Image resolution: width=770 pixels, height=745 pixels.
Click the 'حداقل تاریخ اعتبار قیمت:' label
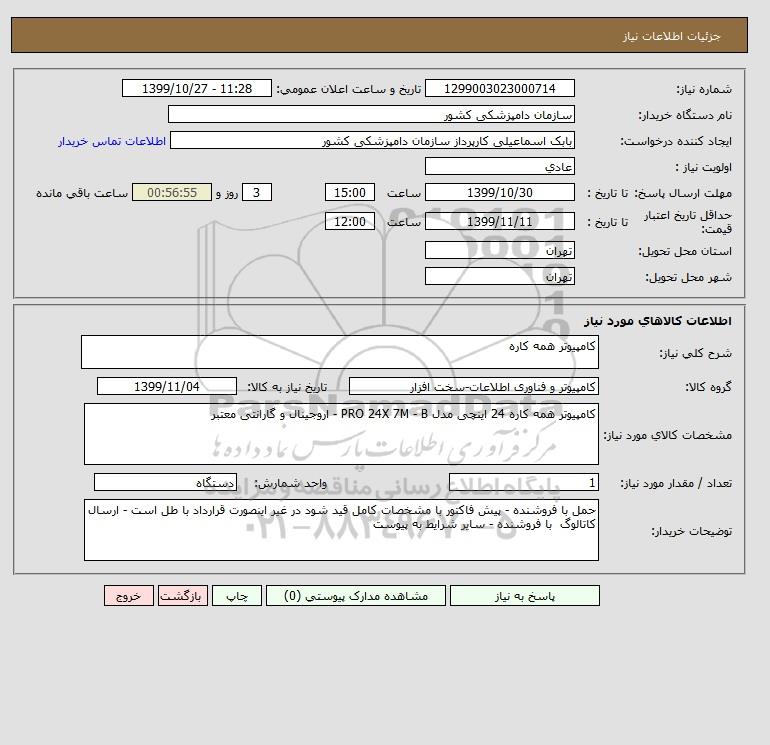(x=687, y=222)
